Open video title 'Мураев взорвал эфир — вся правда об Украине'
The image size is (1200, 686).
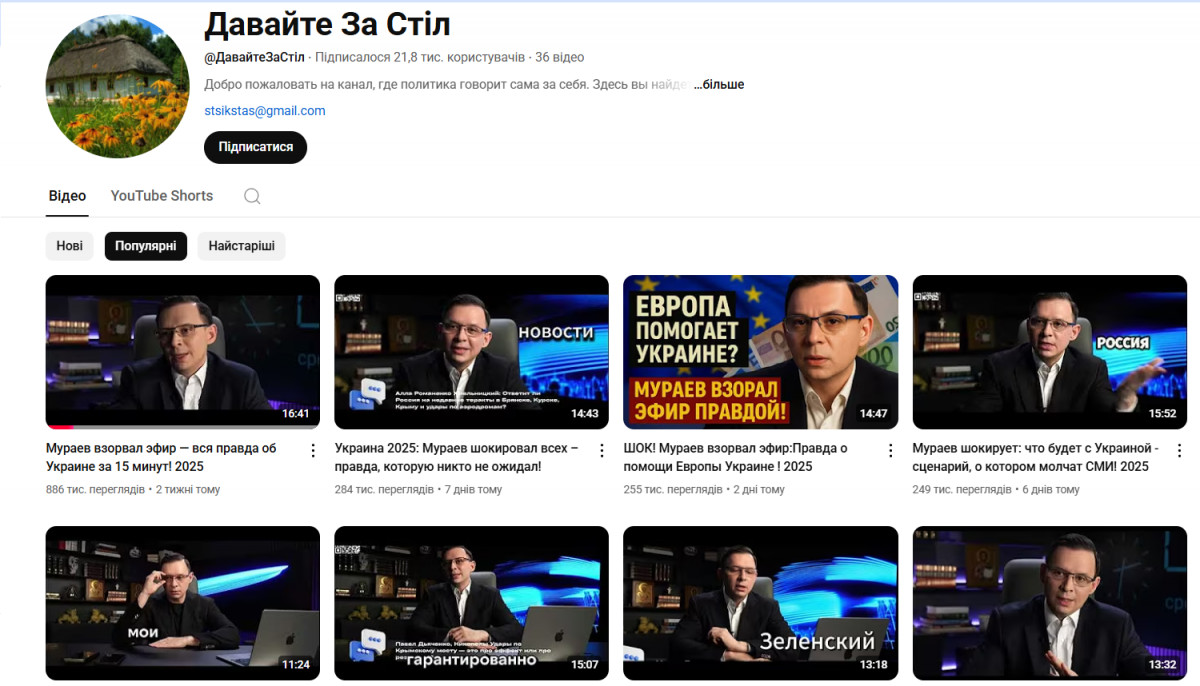(161, 457)
